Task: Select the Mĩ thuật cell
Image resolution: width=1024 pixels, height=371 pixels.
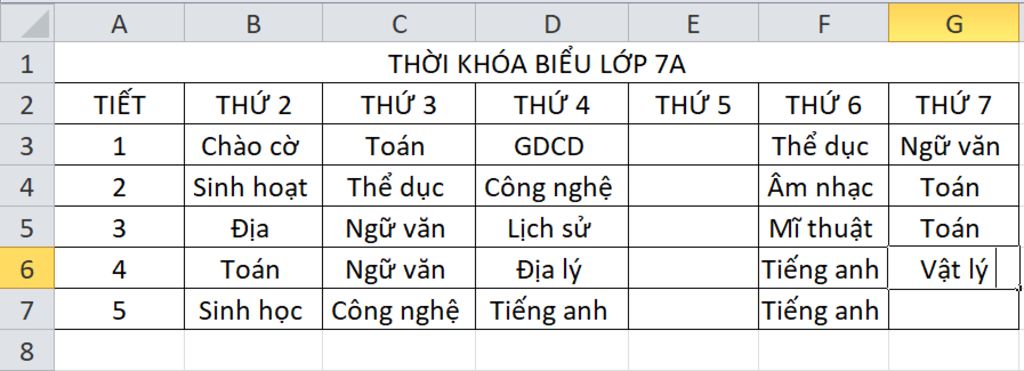Action: [824, 227]
